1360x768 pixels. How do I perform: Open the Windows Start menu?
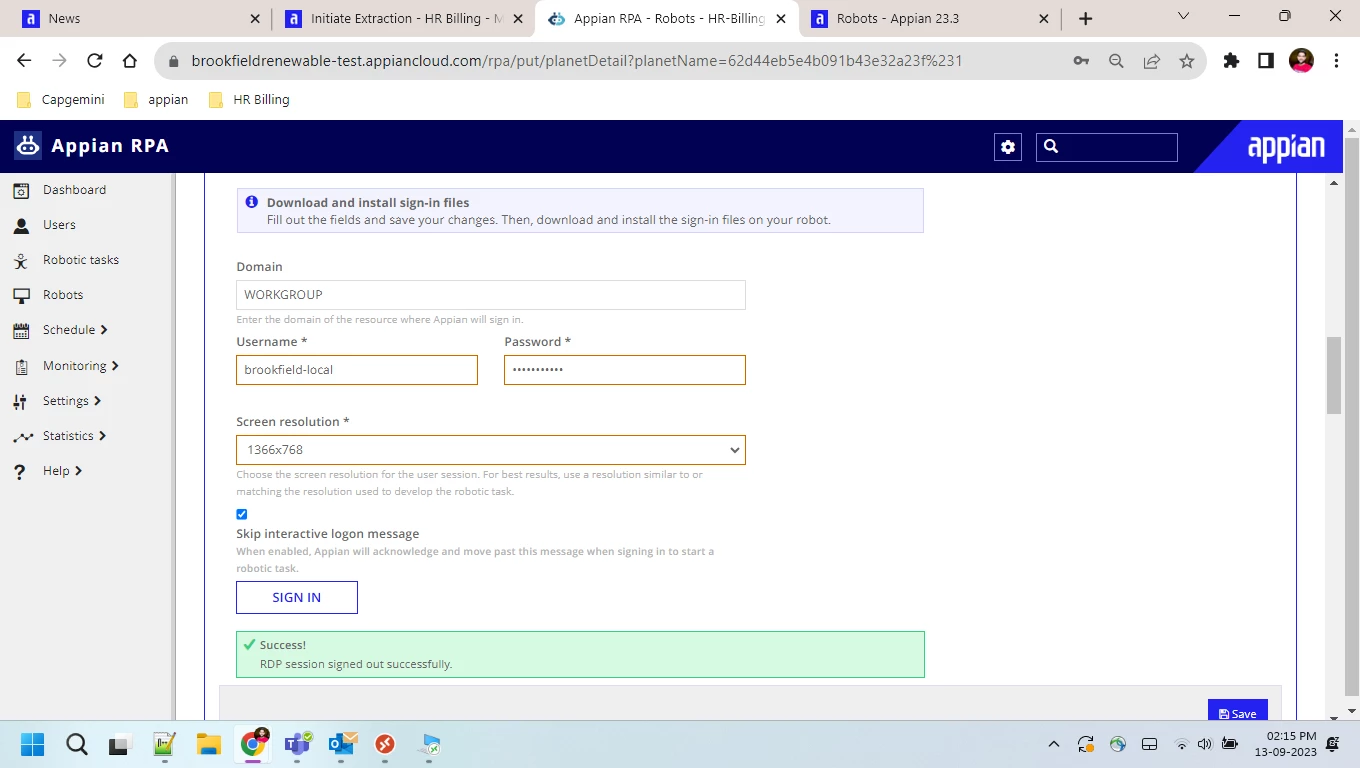click(32, 744)
